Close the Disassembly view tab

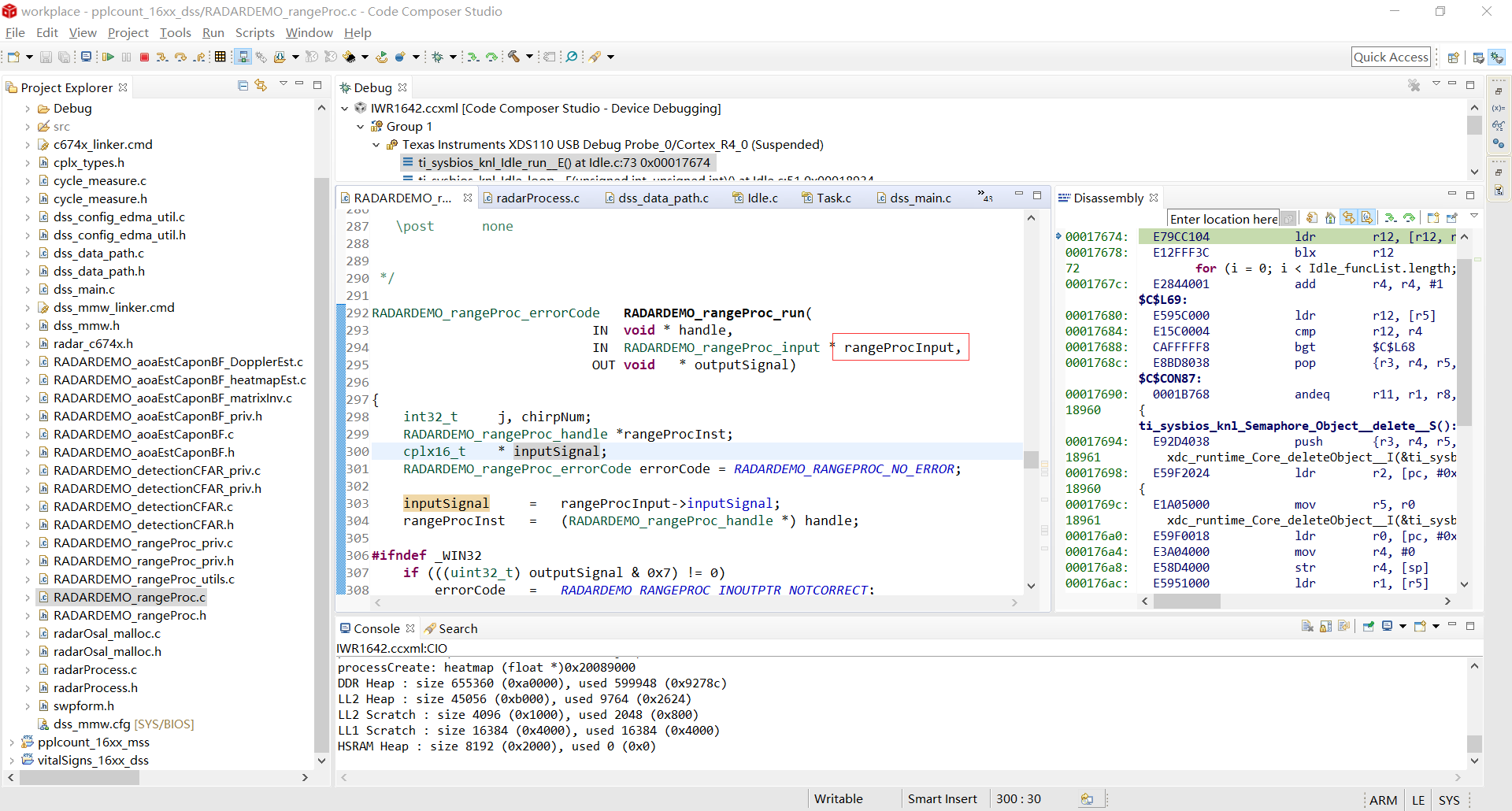(x=1154, y=198)
